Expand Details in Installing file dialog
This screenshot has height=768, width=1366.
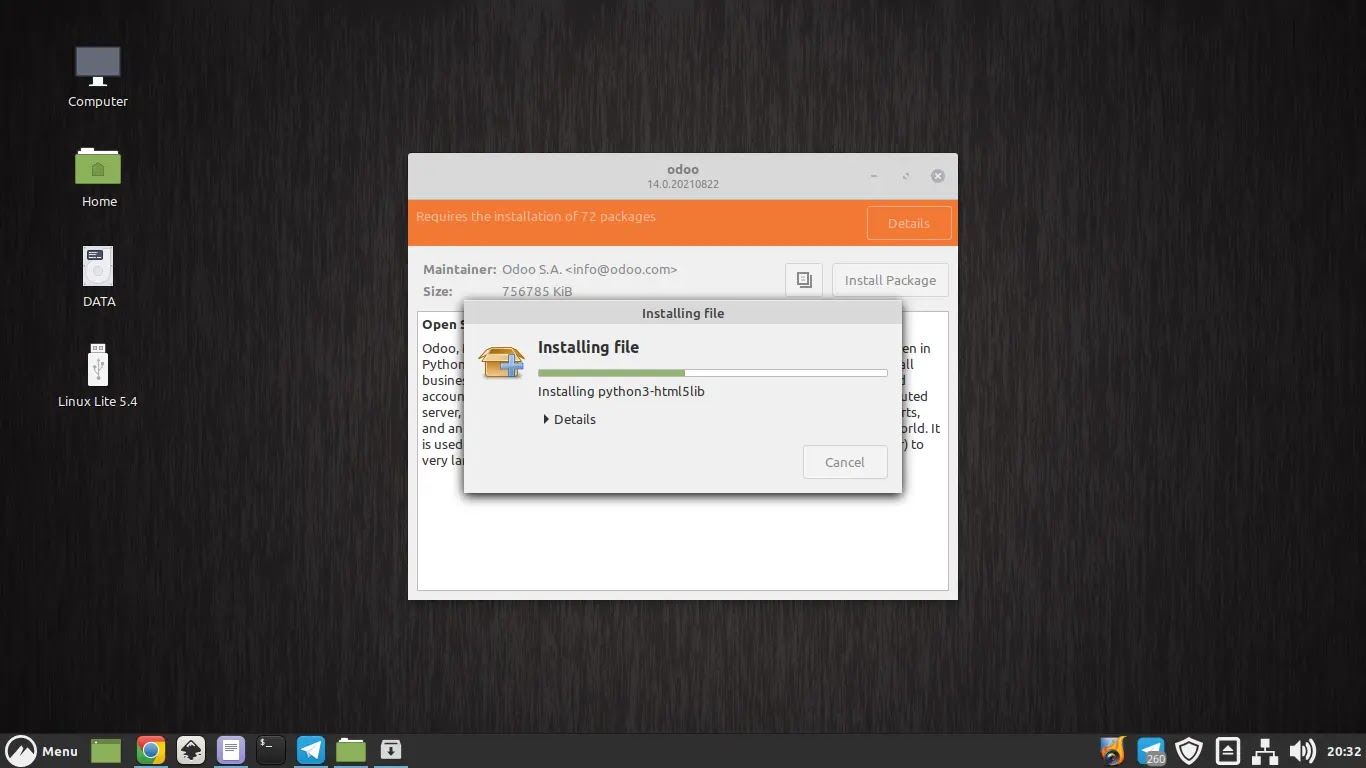point(569,419)
